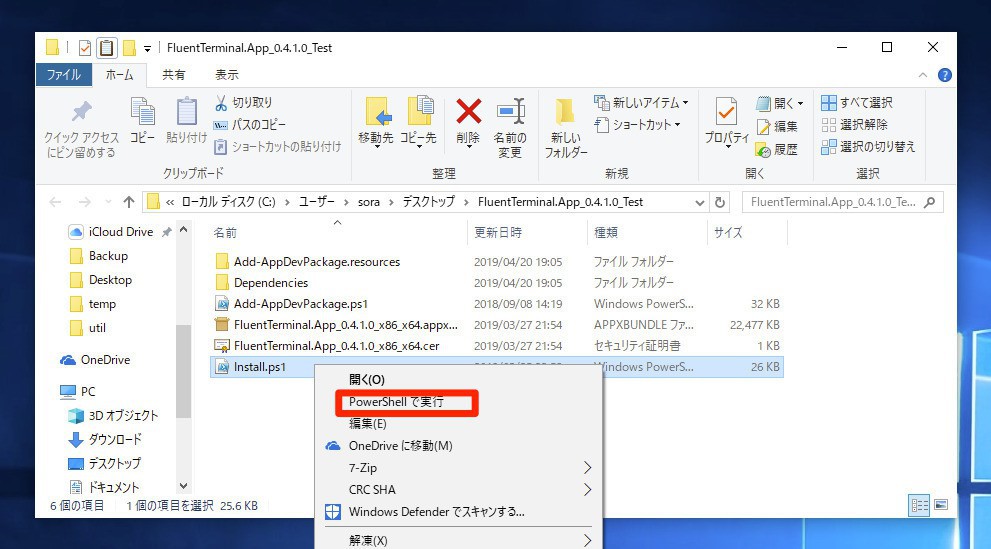Screen dimensions: 991x549
Task: Navigate up one folder with the up arrow
Action: coord(129,202)
